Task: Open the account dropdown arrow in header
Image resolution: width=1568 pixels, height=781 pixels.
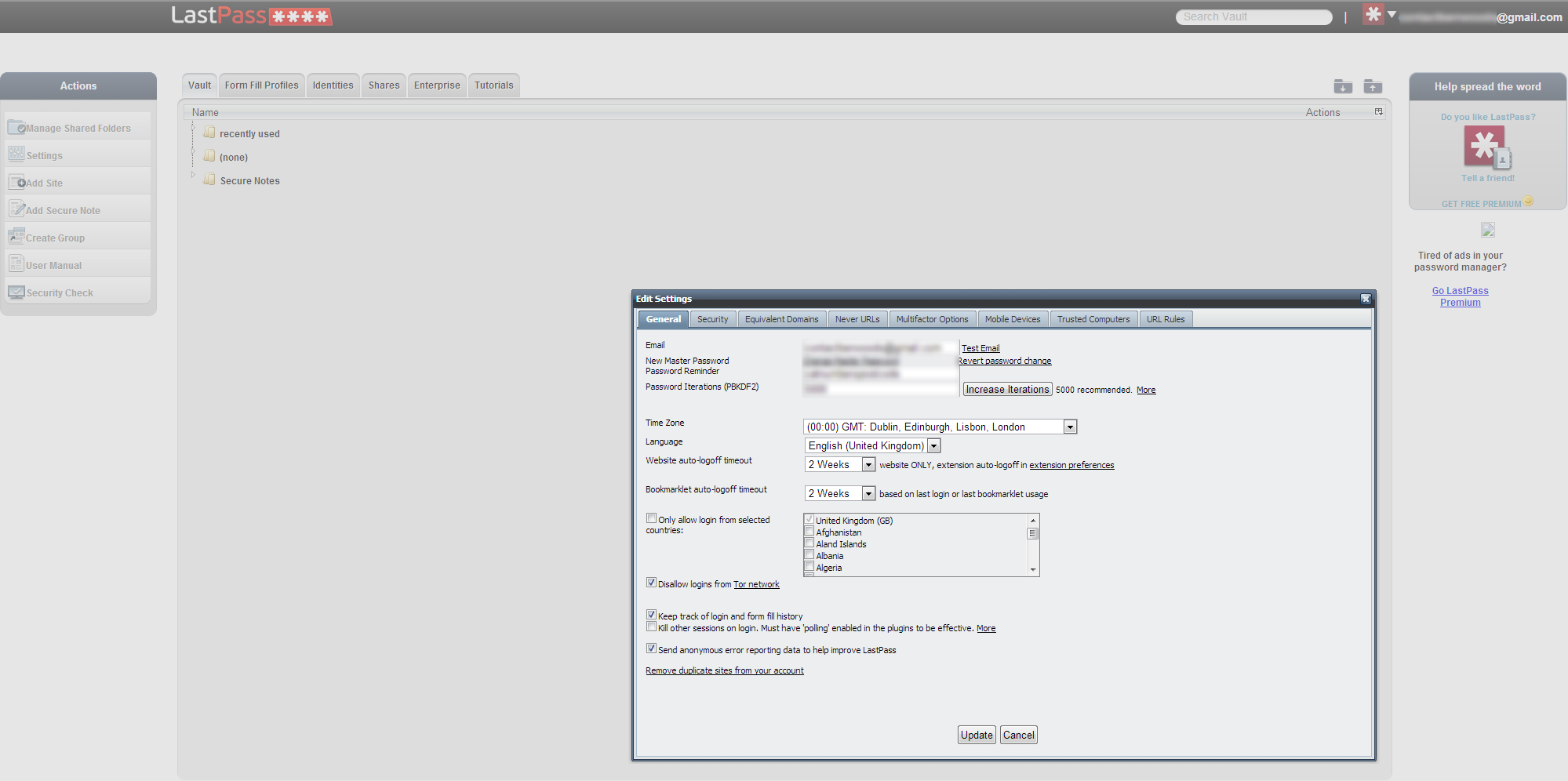Action: pos(1392,14)
